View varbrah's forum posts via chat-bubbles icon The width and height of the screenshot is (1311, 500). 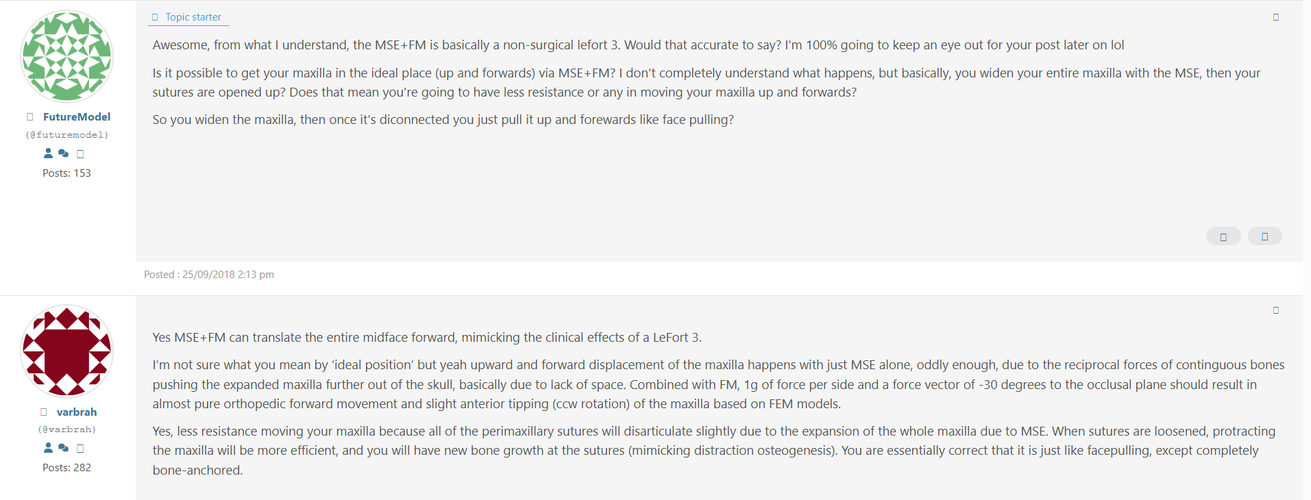(x=63, y=448)
